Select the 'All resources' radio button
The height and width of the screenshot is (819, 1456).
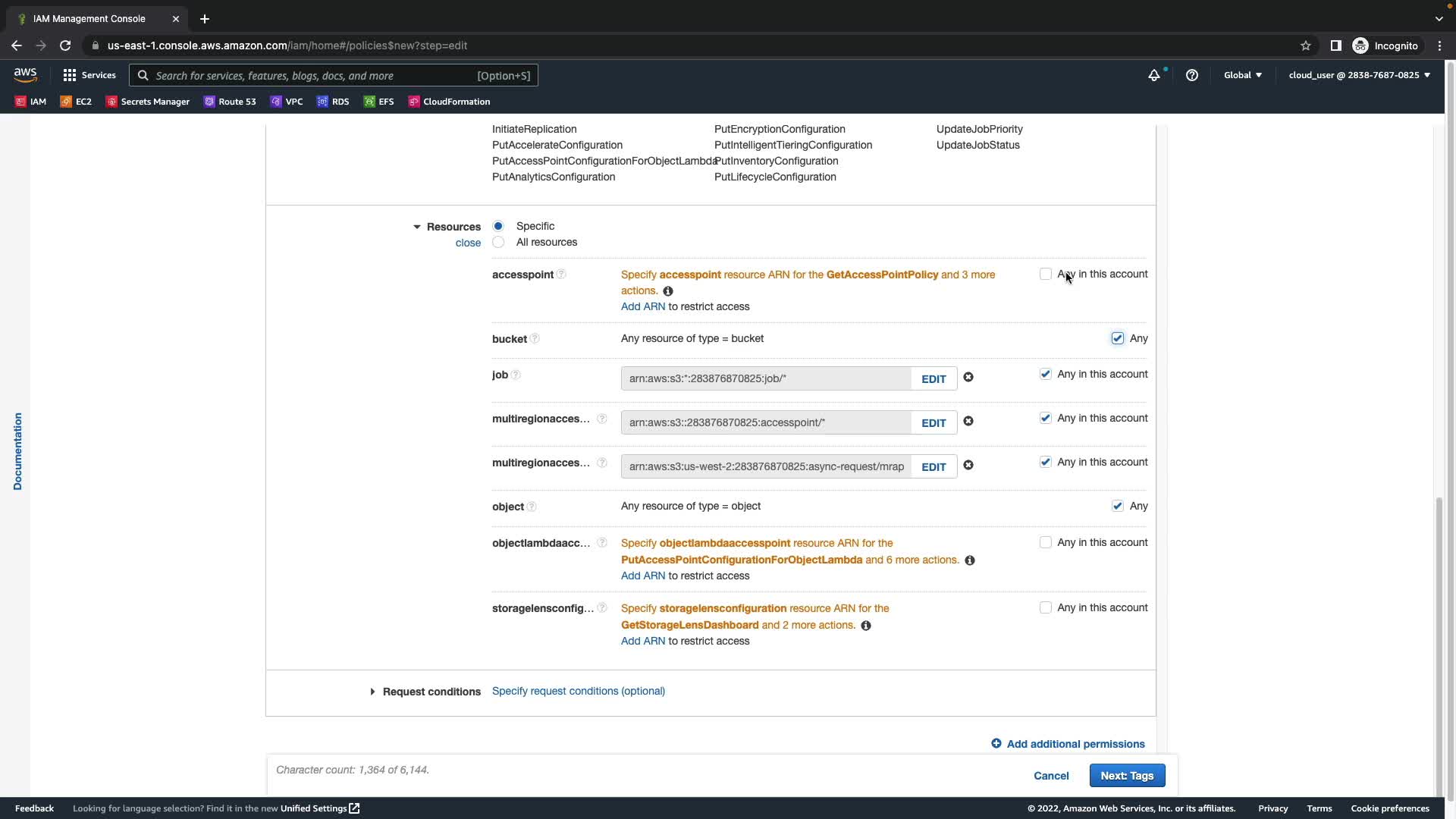[498, 243]
